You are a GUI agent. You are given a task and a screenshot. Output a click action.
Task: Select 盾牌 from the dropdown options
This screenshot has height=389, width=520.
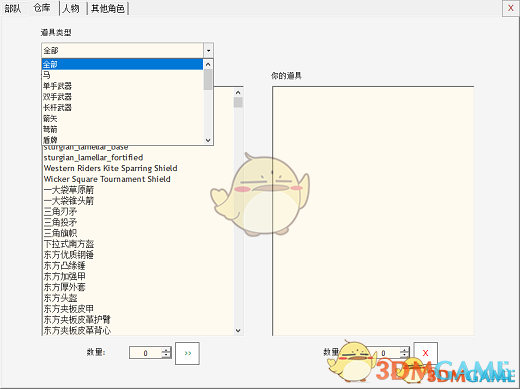tap(122, 140)
